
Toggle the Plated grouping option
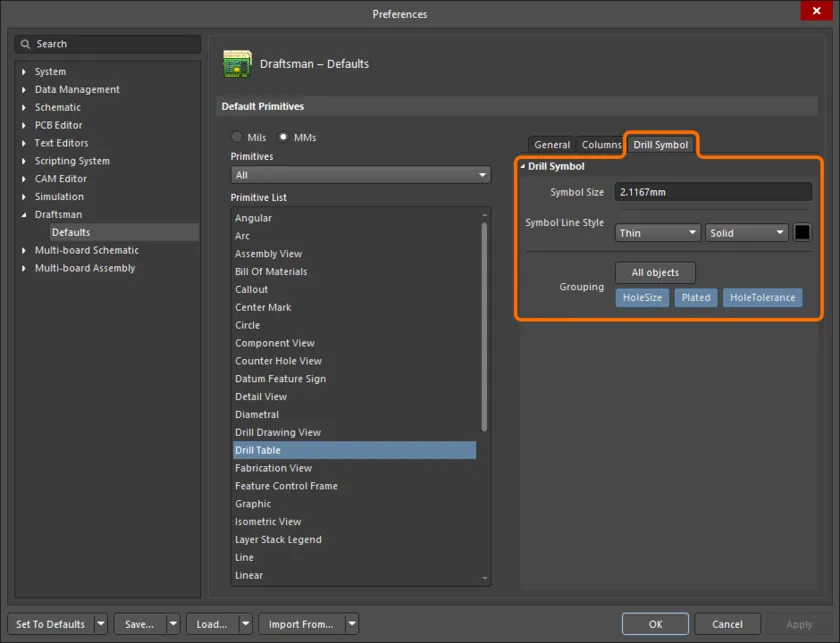696,297
